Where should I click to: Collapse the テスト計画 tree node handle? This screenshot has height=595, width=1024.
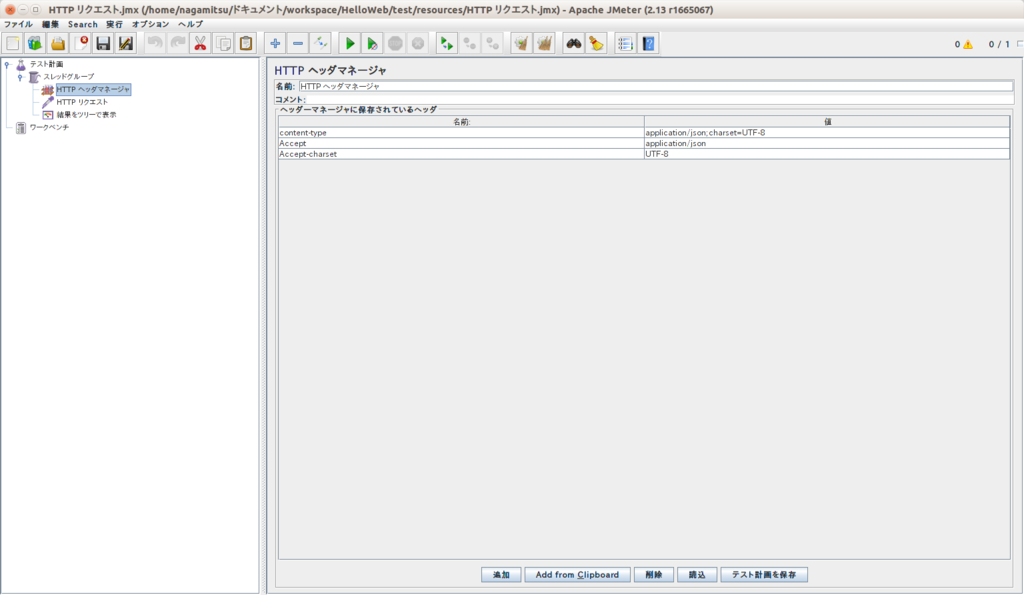[x=7, y=64]
